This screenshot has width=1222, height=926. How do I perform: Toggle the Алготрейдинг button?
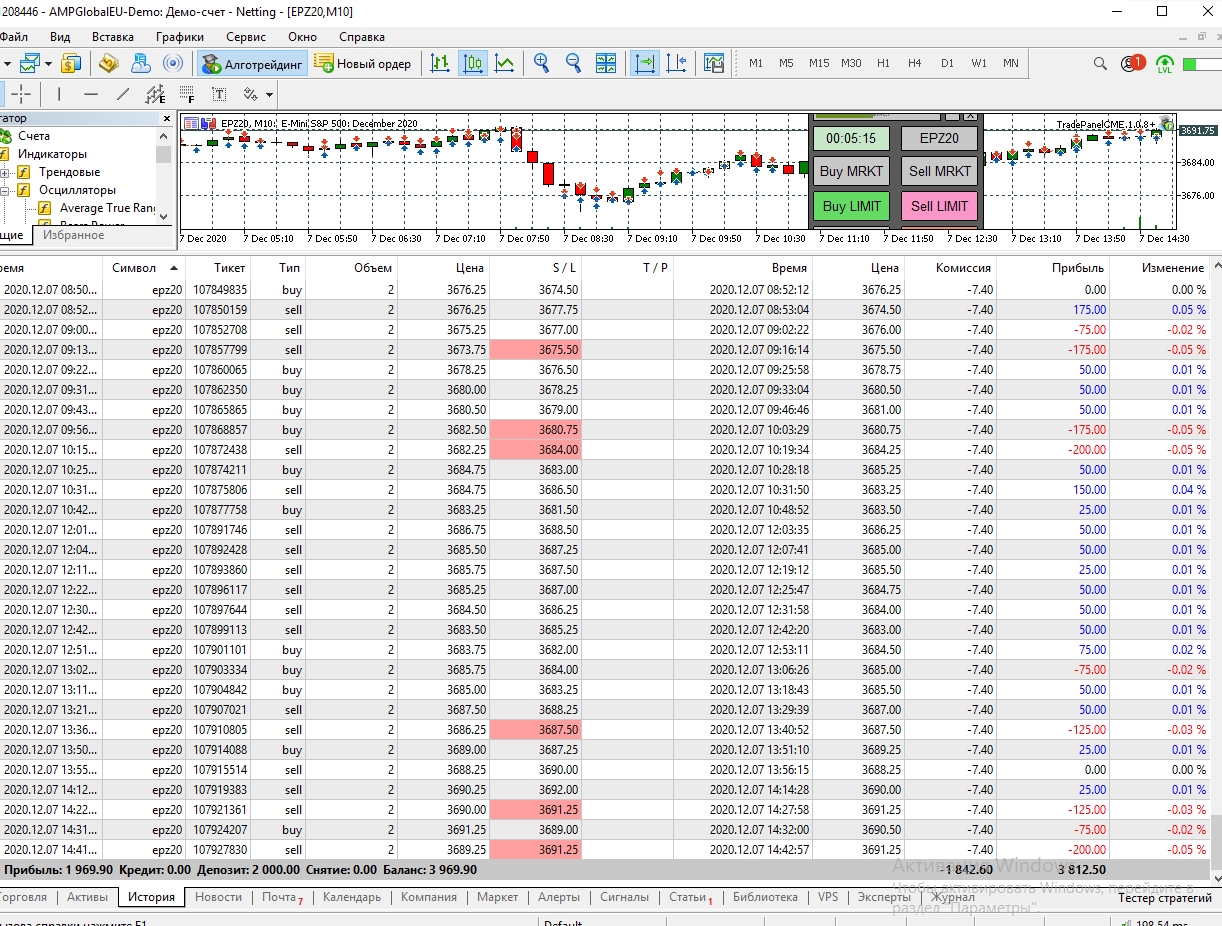252,63
